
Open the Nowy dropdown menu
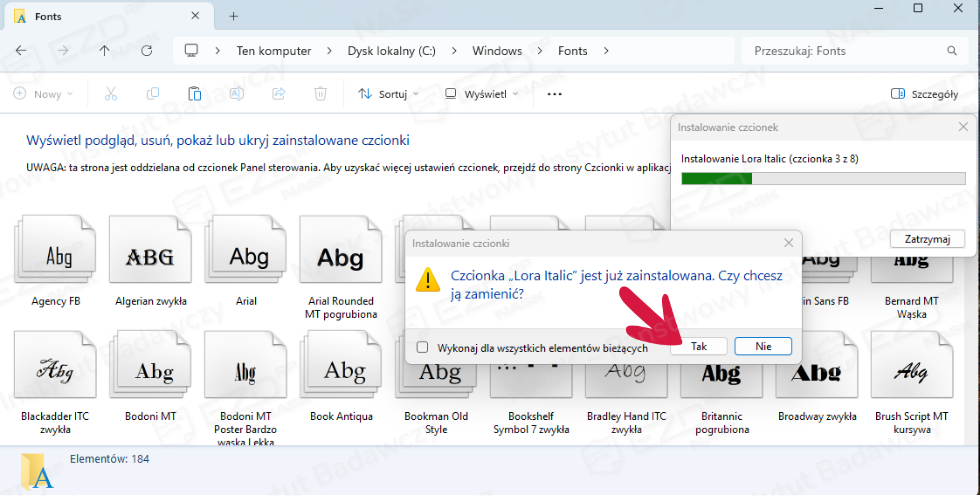(43, 94)
